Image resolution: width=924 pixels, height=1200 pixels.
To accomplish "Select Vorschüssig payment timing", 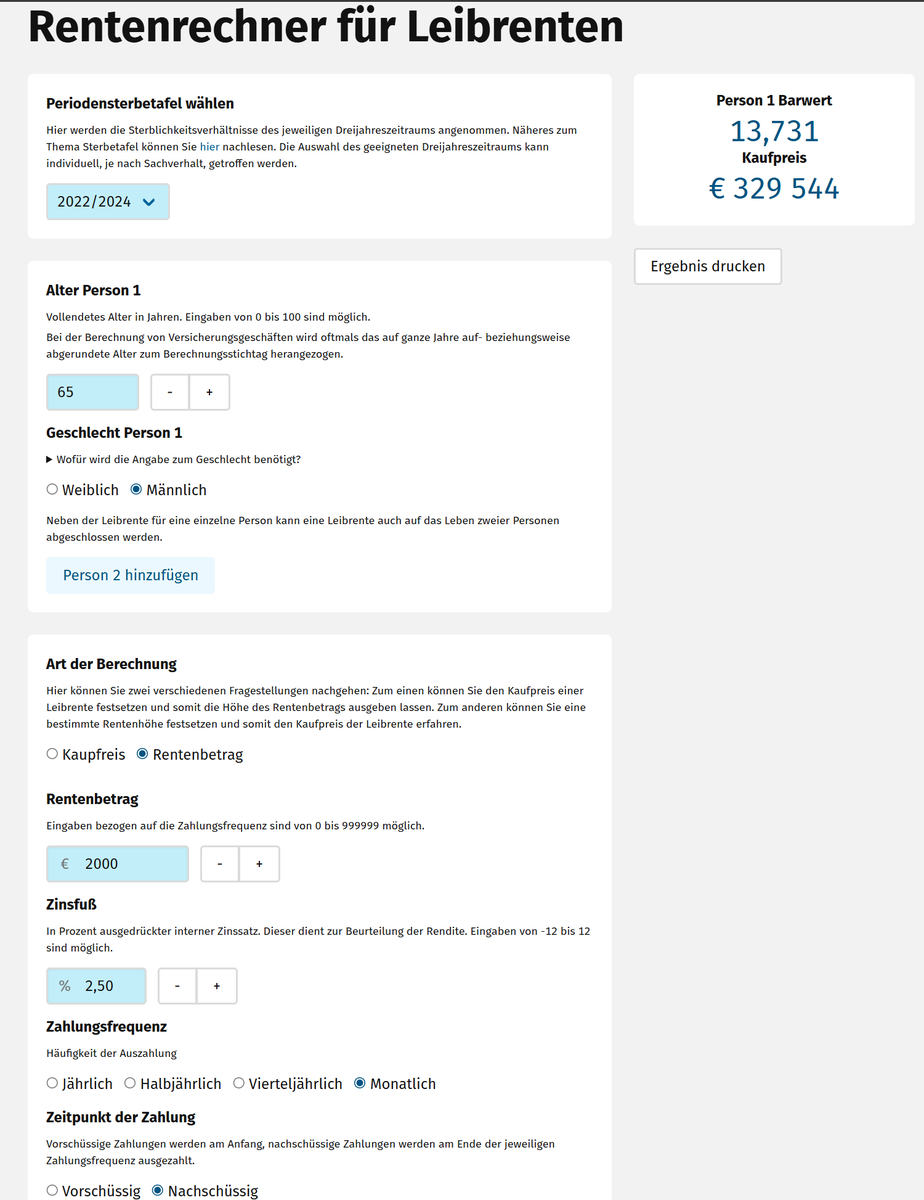I will [x=53, y=1191].
